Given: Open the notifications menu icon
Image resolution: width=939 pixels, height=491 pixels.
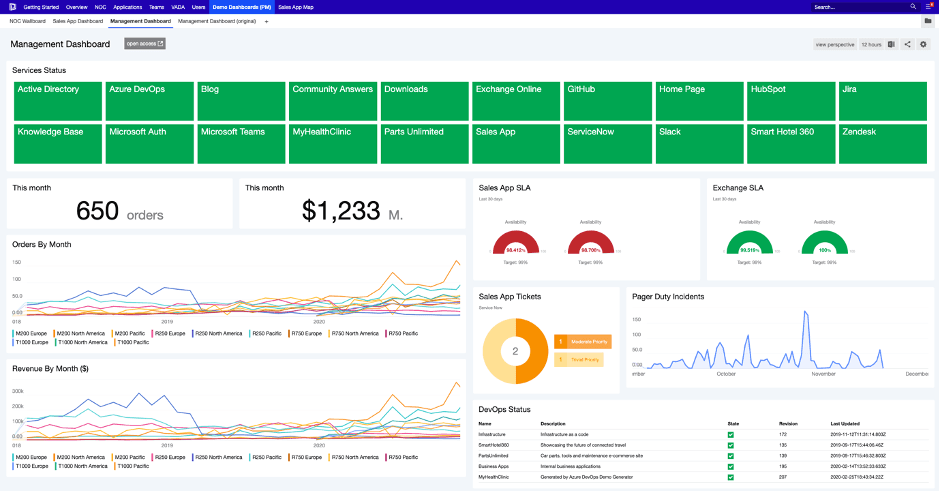Looking at the screenshot, I should click(929, 7).
